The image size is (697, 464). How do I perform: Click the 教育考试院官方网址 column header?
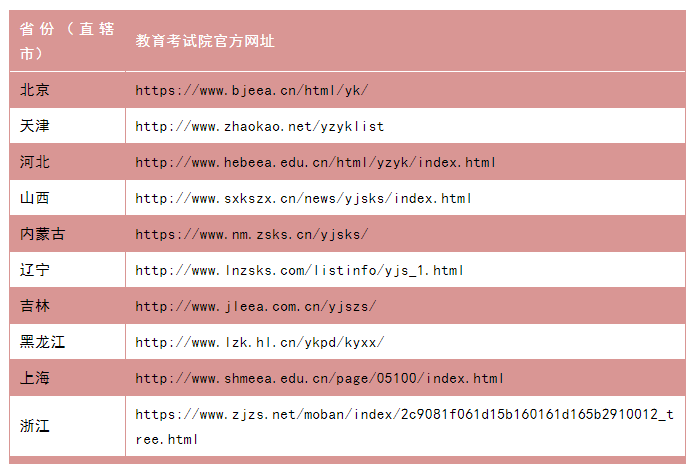[x=205, y=41]
